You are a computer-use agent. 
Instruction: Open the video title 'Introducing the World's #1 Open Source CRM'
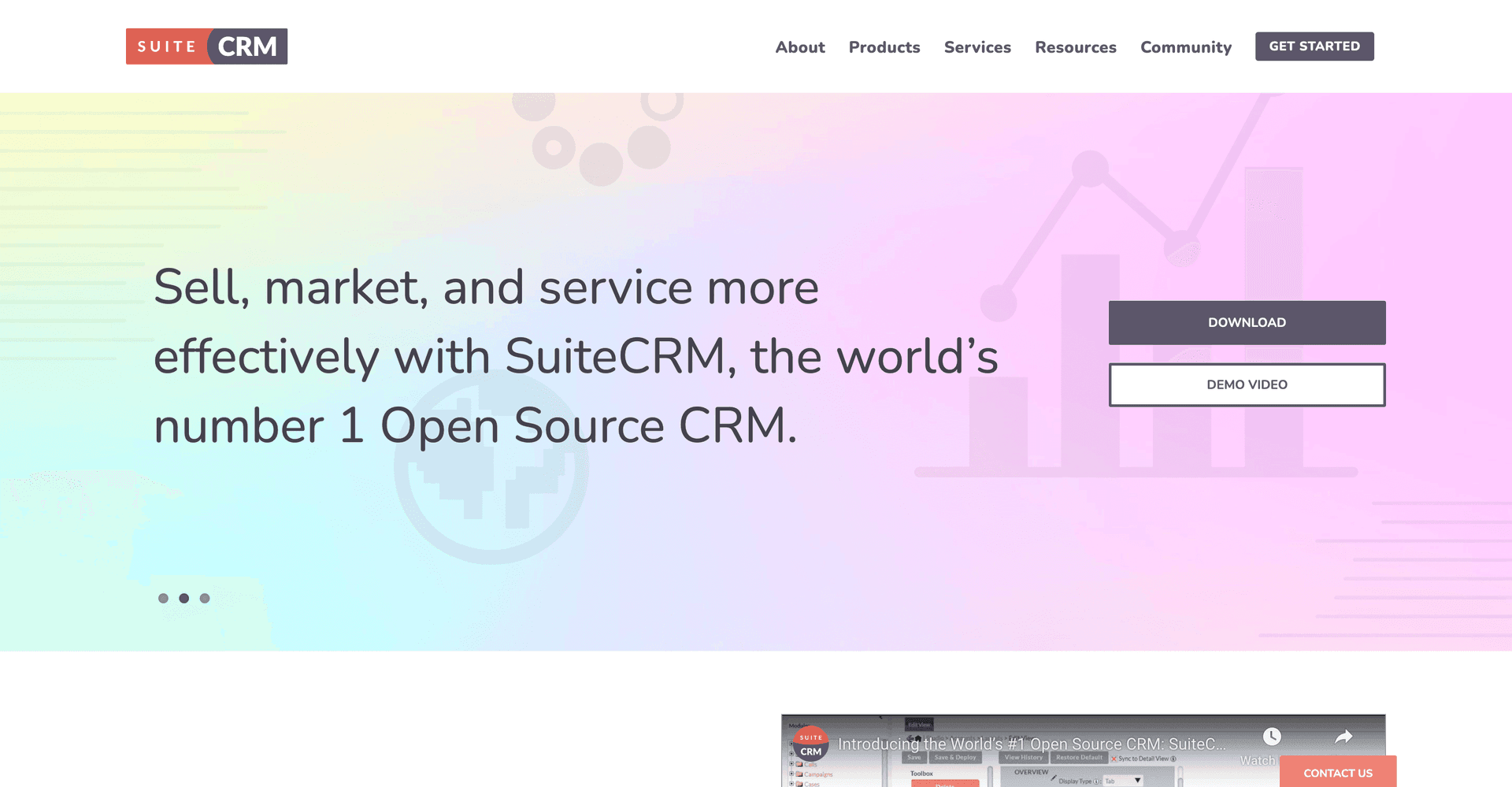click(x=1032, y=744)
